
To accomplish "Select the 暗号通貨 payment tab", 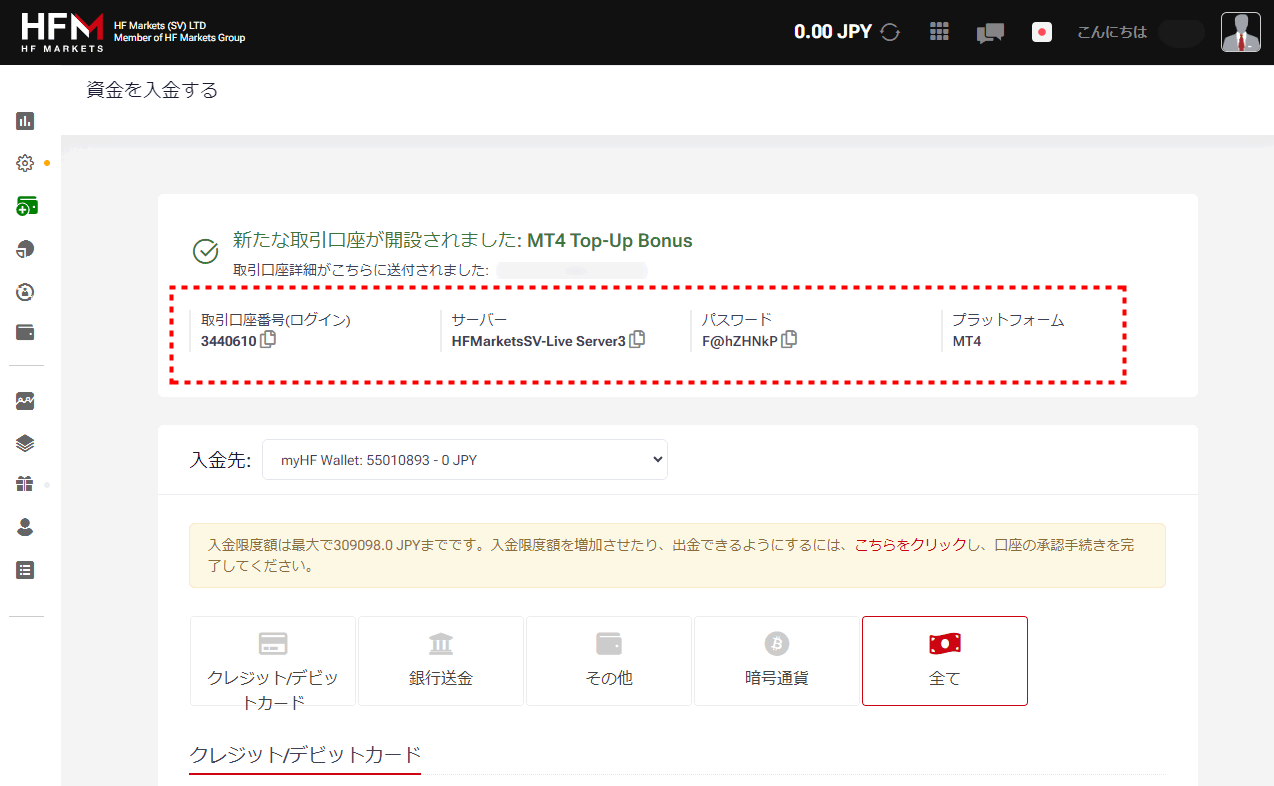I will tap(777, 661).
